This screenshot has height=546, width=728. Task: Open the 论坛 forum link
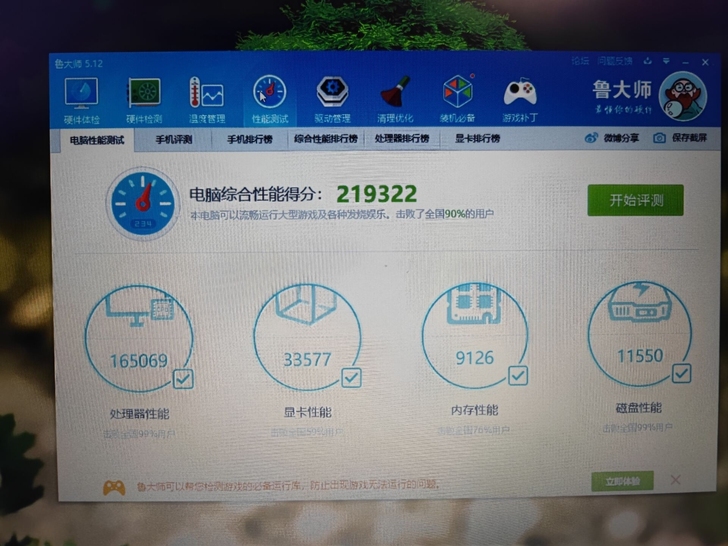580,61
